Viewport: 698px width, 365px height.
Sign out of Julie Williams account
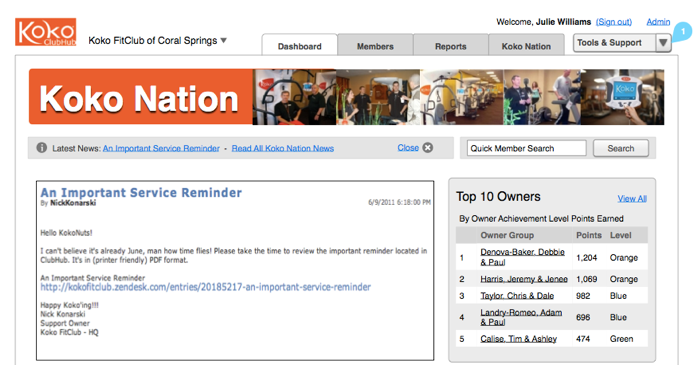[614, 22]
